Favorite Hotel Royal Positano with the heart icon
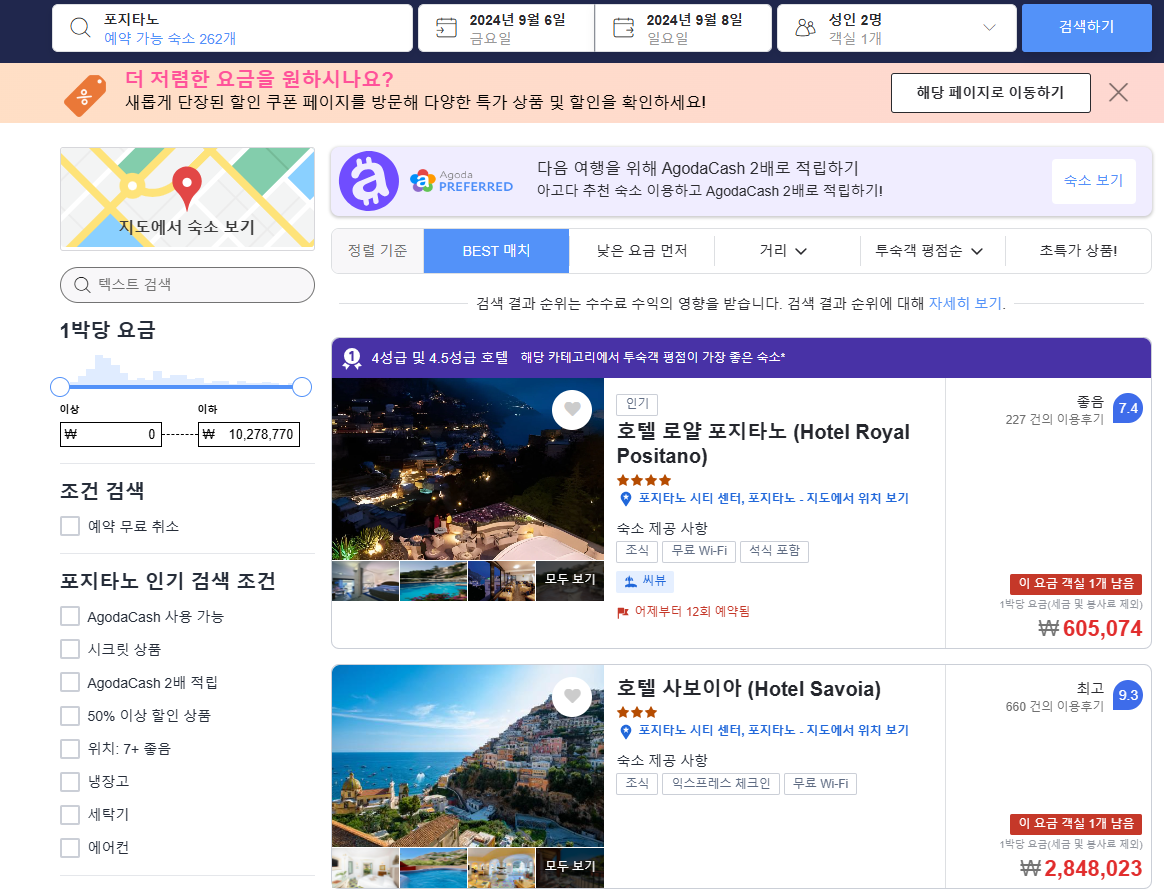The image size is (1164, 892). pyautogui.click(x=572, y=409)
